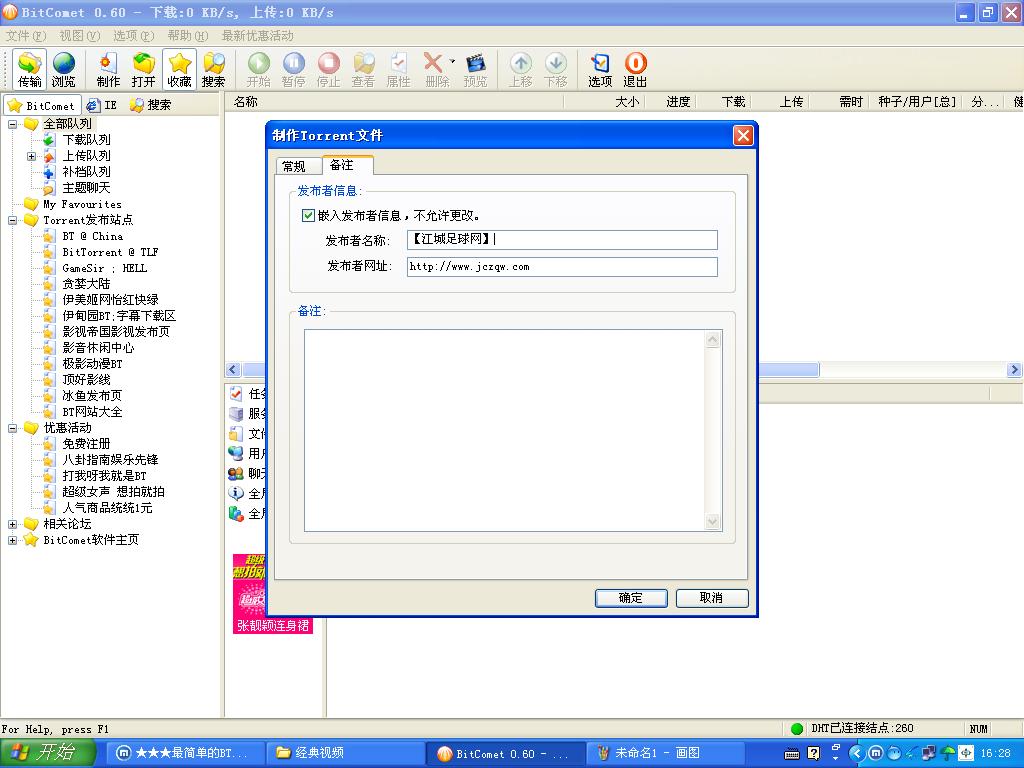Open 极影动漫BT site entry
The width and height of the screenshot is (1024, 768).
pyautogui.click(x=92, y=364)
